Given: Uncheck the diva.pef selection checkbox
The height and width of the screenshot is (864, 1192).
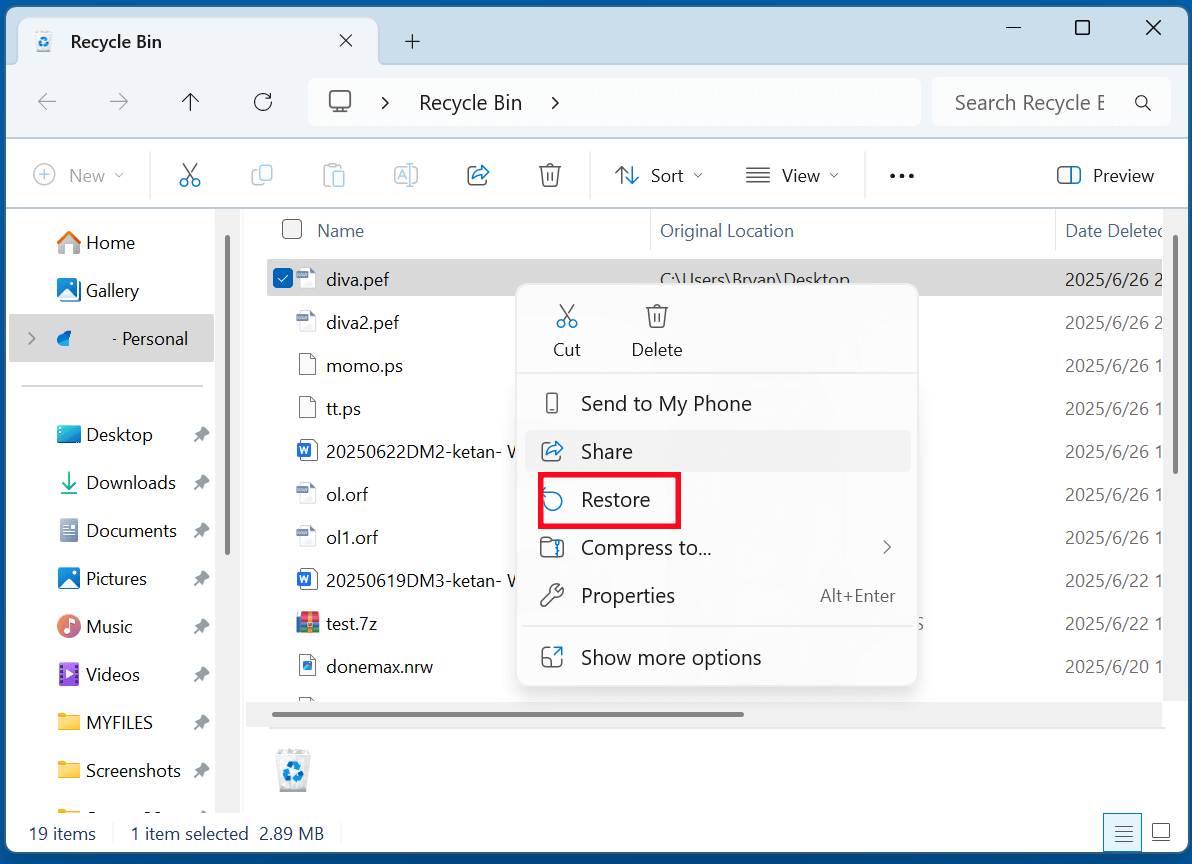Looking at the screenshot, I should point(281,278).
